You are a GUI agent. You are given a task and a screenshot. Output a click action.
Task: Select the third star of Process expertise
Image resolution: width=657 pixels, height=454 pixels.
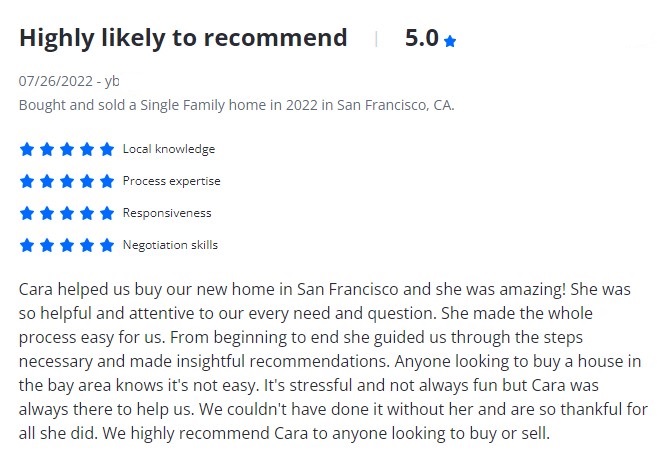pos(67,181)
